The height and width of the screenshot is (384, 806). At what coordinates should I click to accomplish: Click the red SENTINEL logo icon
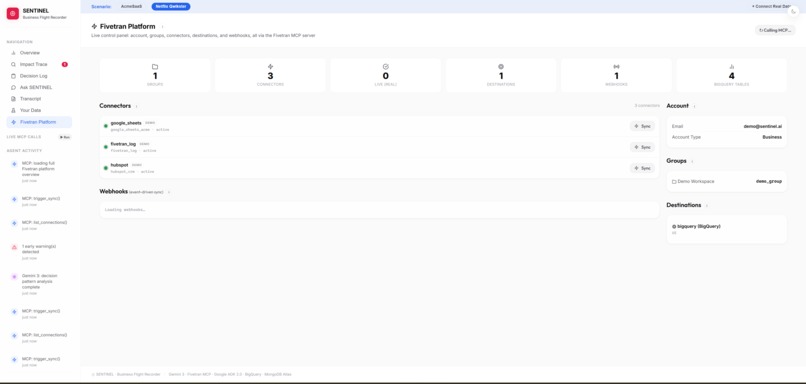[x=13, y=14]
